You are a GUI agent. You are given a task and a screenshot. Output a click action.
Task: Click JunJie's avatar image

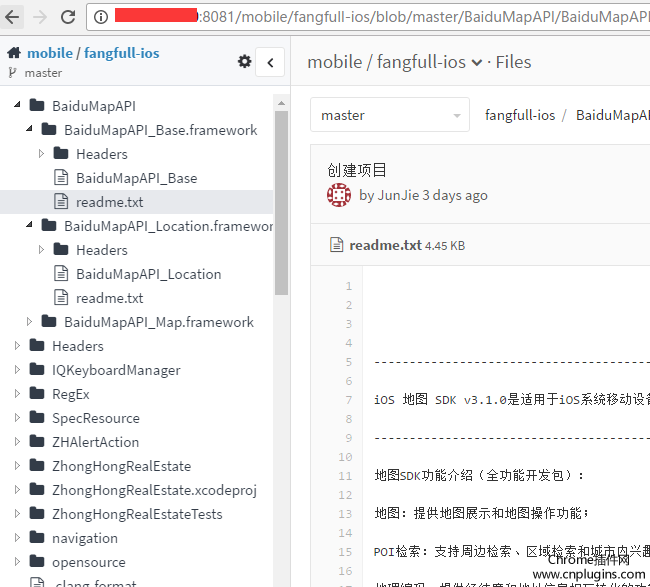point(339,195)
